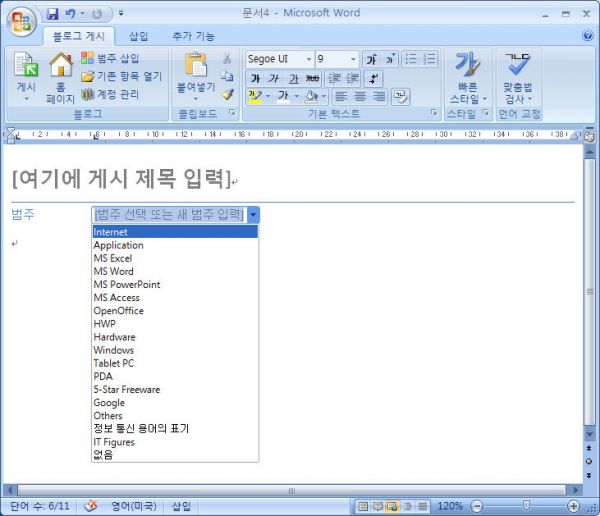Image resolution: width=600 pixels, height=516 pixels.
Task: Toggle Underline formatting
Action: (x=293, y=78)
